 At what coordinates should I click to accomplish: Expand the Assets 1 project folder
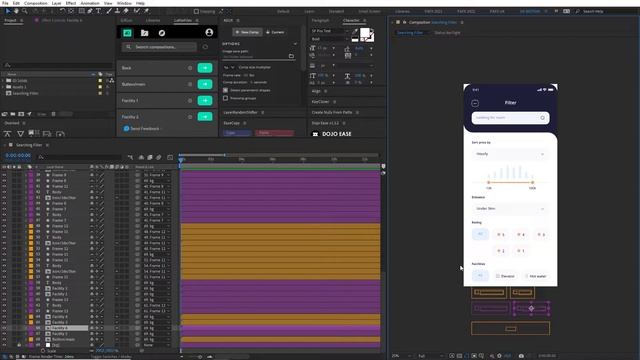[3, 87]
